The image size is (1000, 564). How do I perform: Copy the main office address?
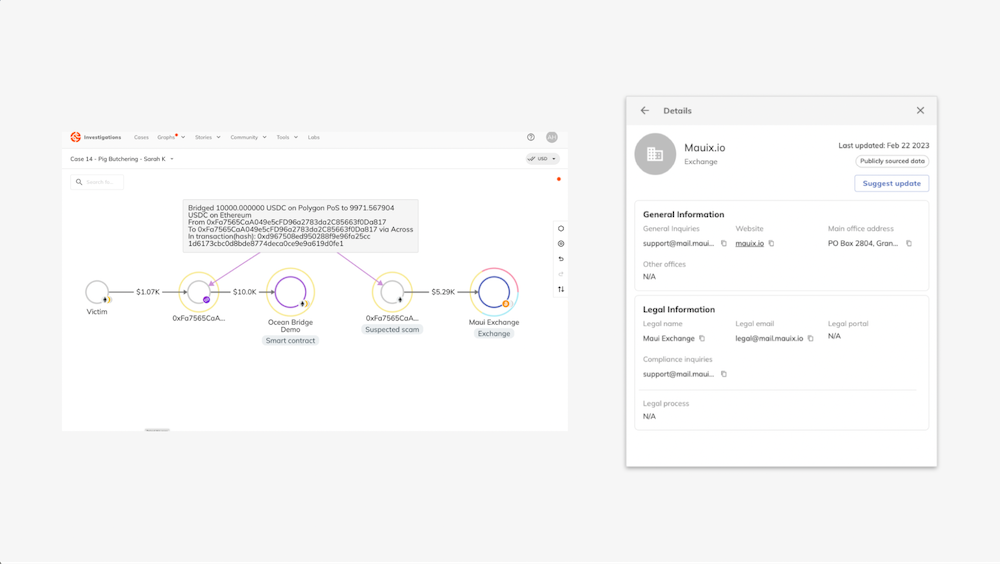909,243
